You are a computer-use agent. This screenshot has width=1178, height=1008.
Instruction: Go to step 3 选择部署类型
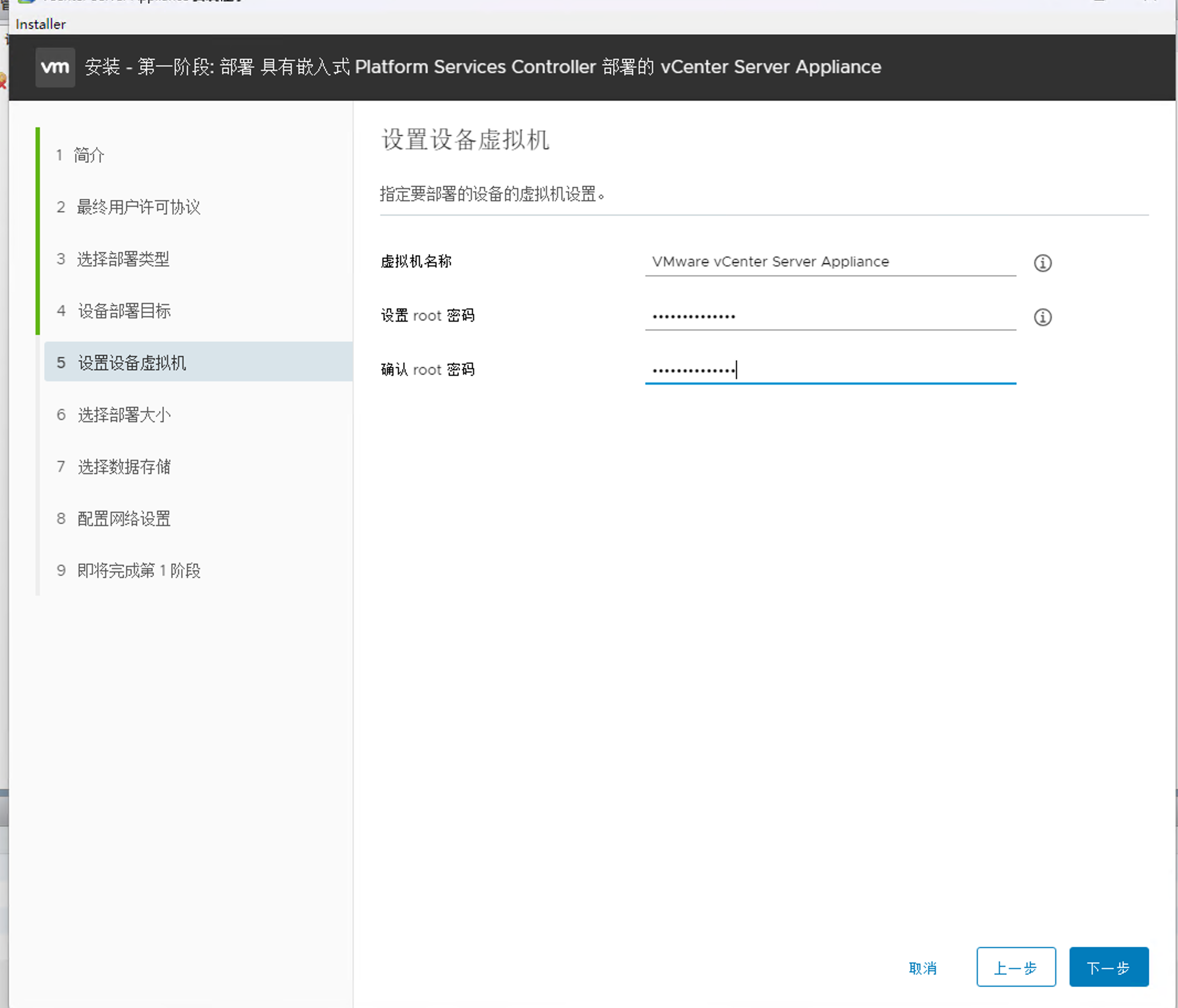113,259
